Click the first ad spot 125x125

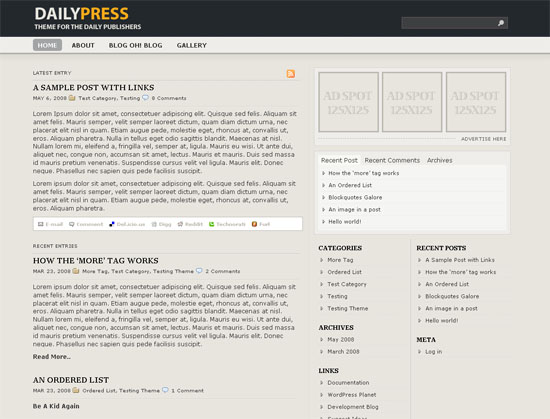tap(348, 102)
